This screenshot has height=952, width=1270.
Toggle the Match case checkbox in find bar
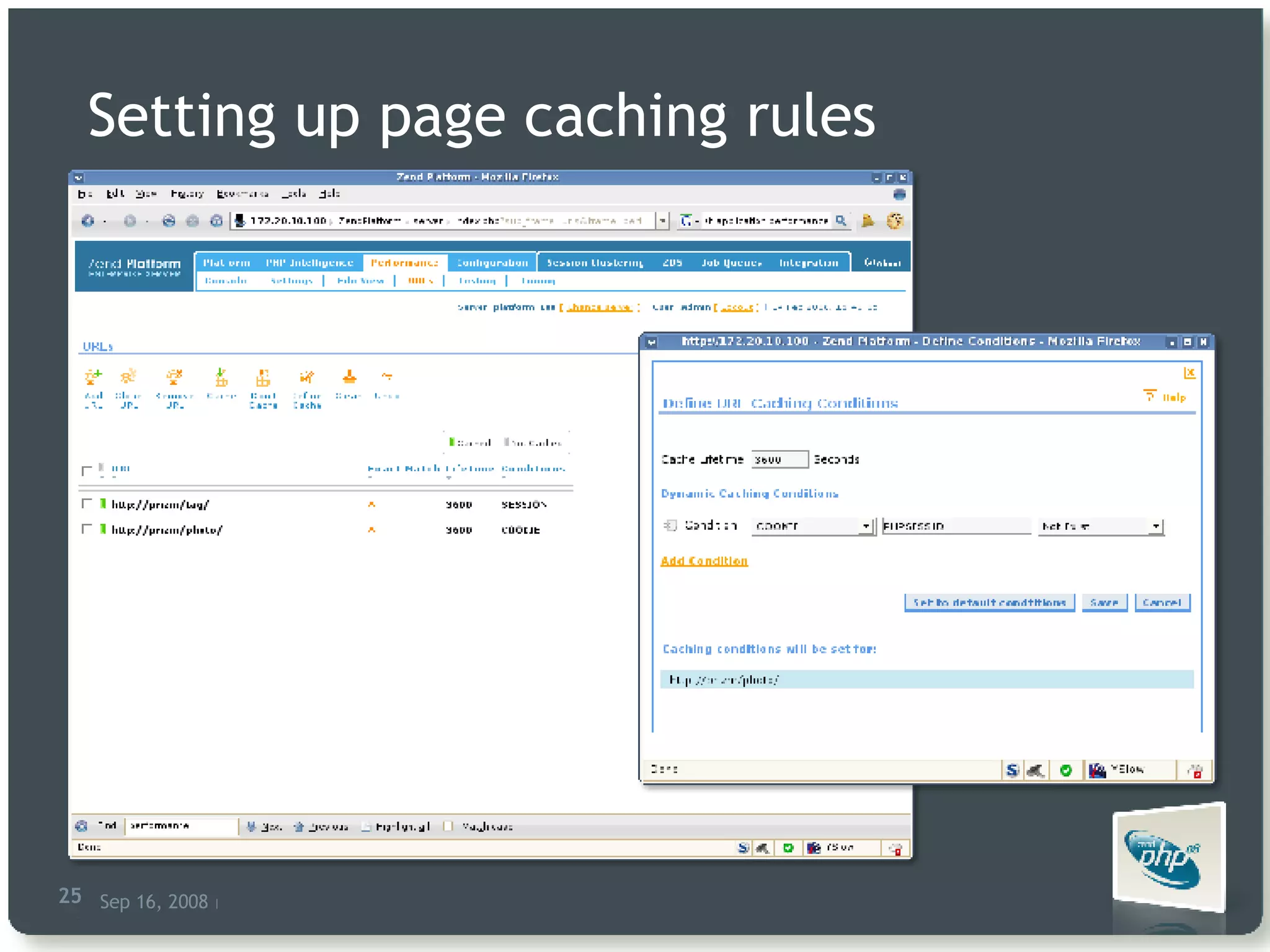(448, 826)
